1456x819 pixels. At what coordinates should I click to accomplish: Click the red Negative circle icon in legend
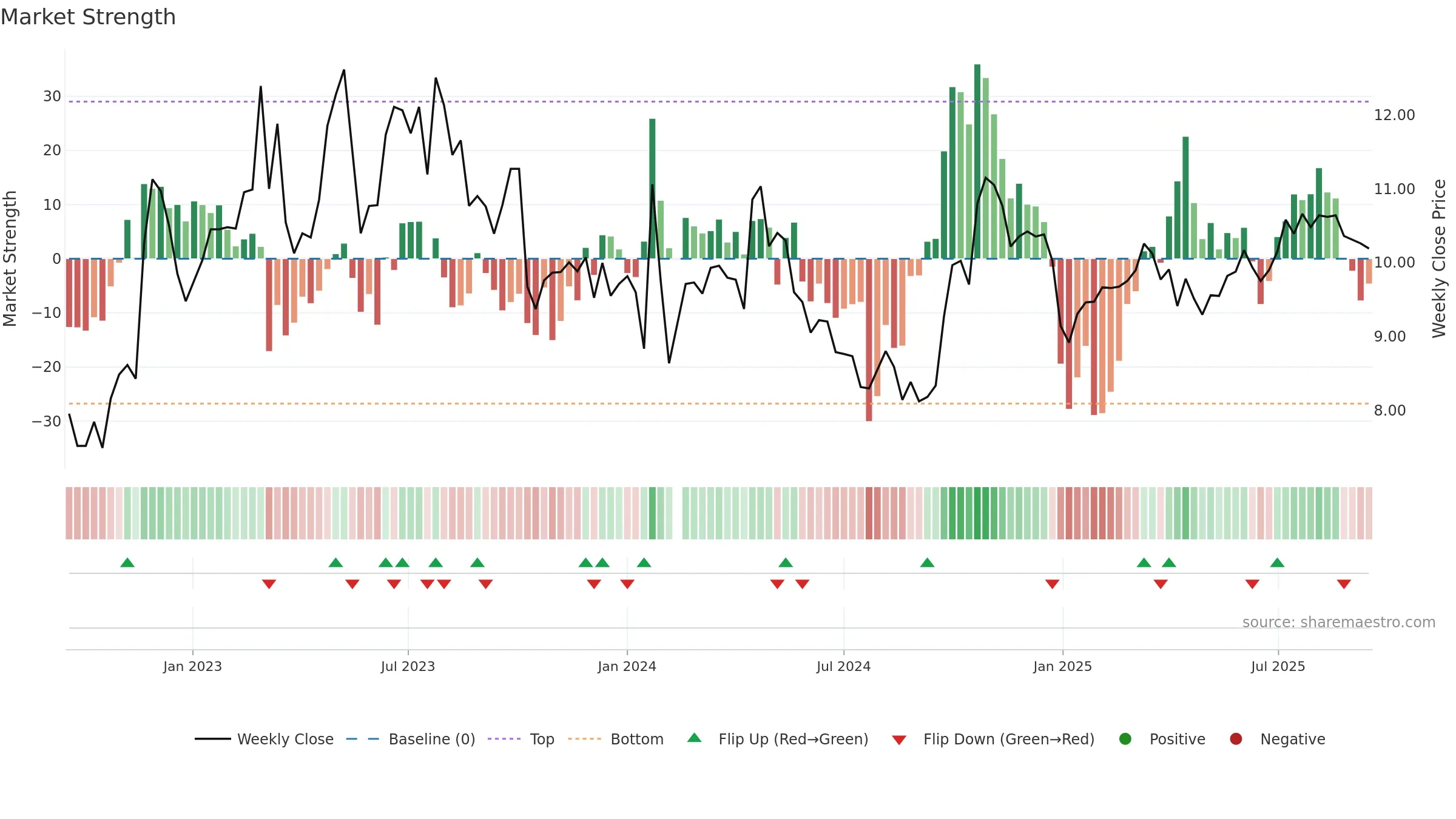1236,739
